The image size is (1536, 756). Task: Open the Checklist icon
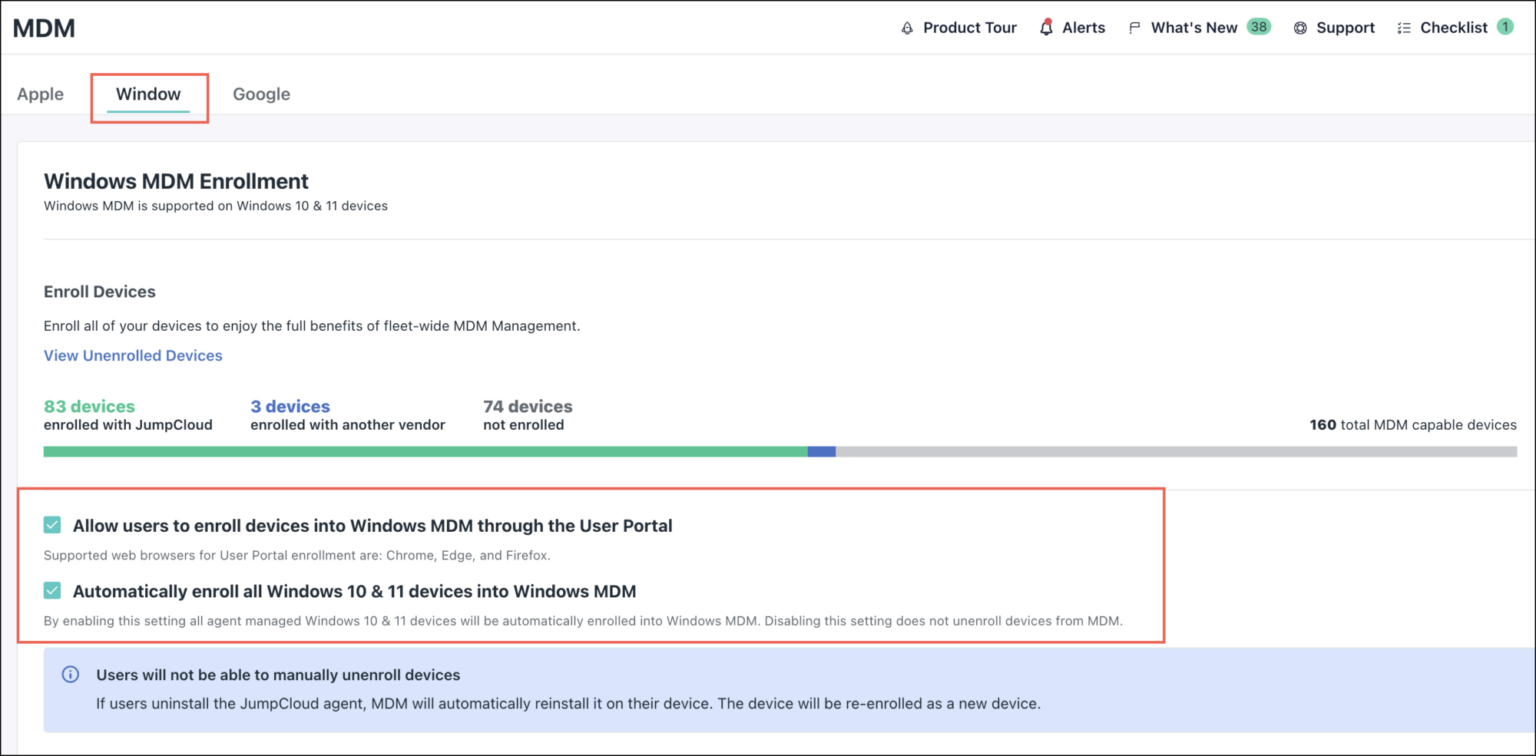1403,27
